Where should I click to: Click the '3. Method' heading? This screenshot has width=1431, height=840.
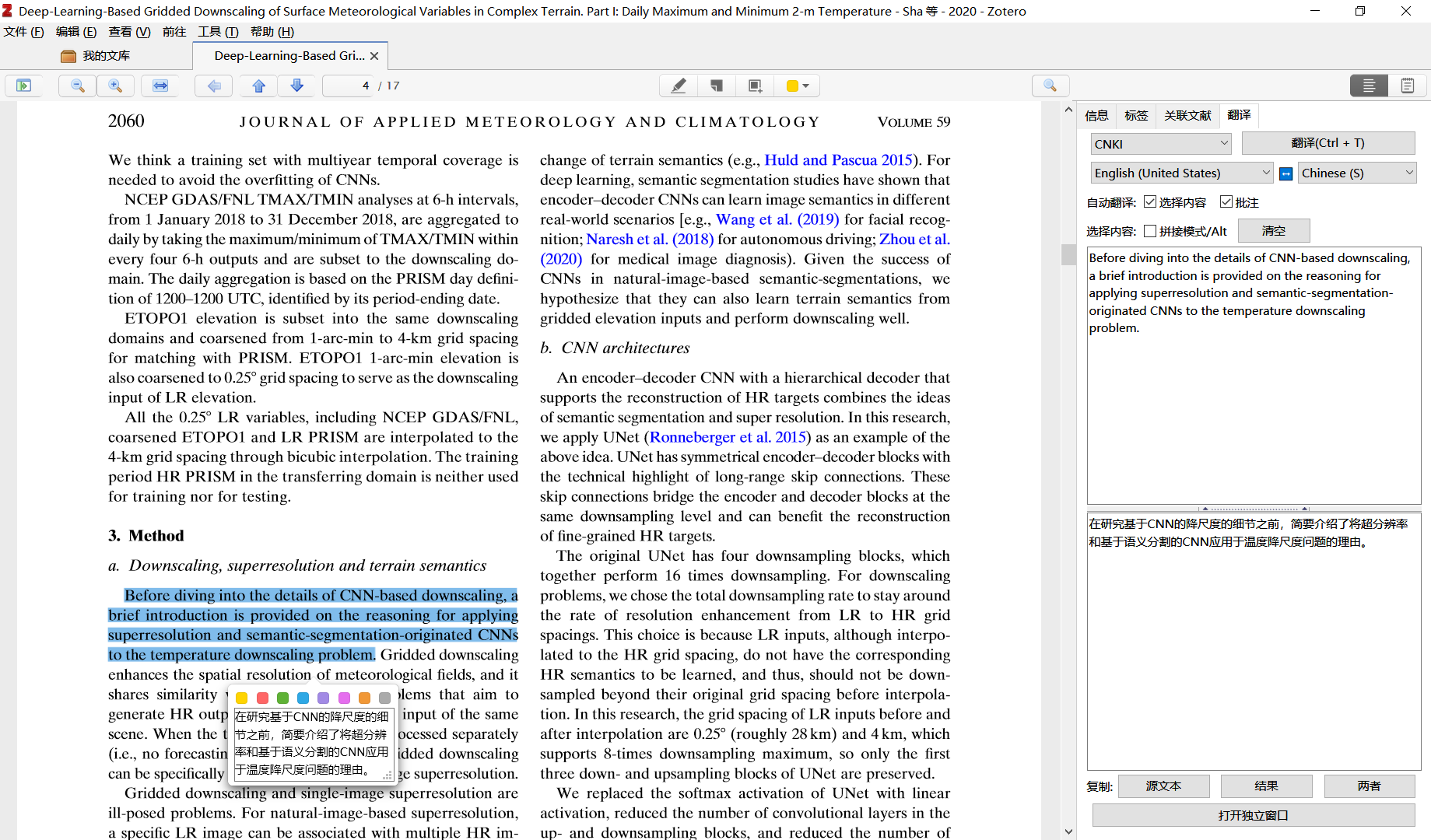(x=146, y=536)
